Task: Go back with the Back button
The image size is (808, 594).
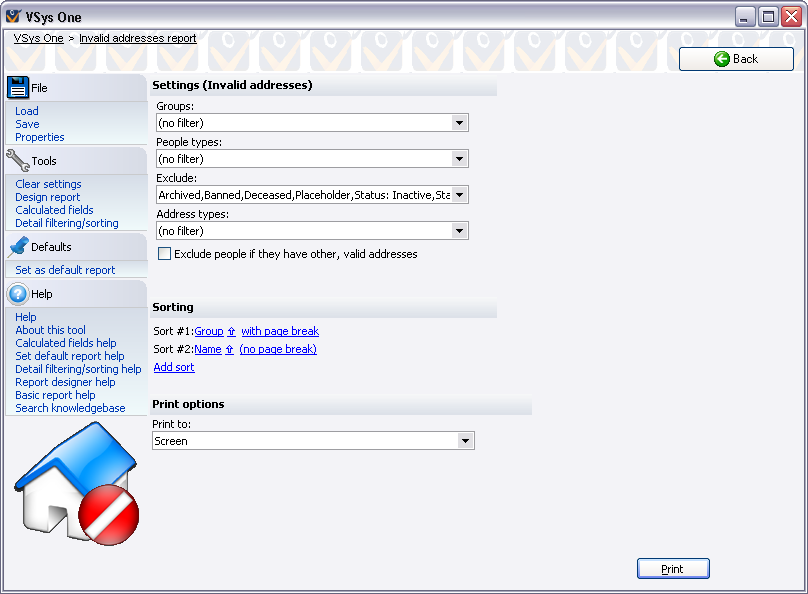Action: click(x=736, y=59)
